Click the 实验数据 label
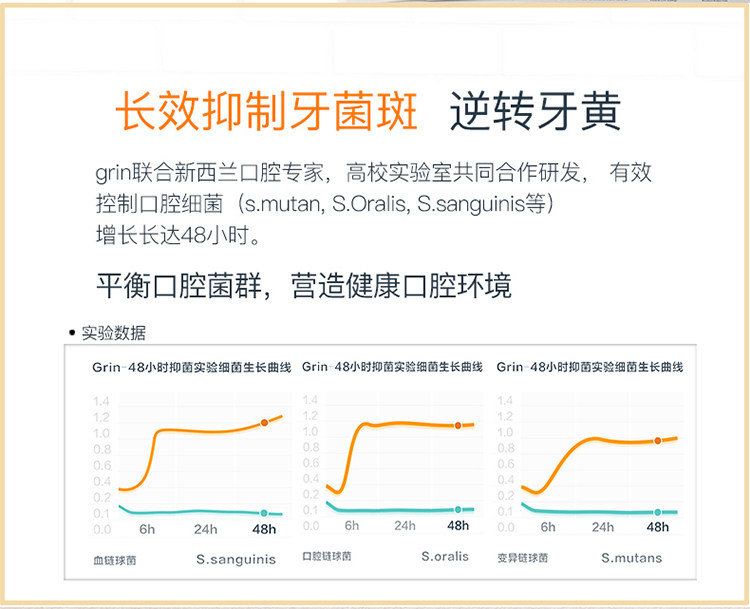 coord(113,333)
